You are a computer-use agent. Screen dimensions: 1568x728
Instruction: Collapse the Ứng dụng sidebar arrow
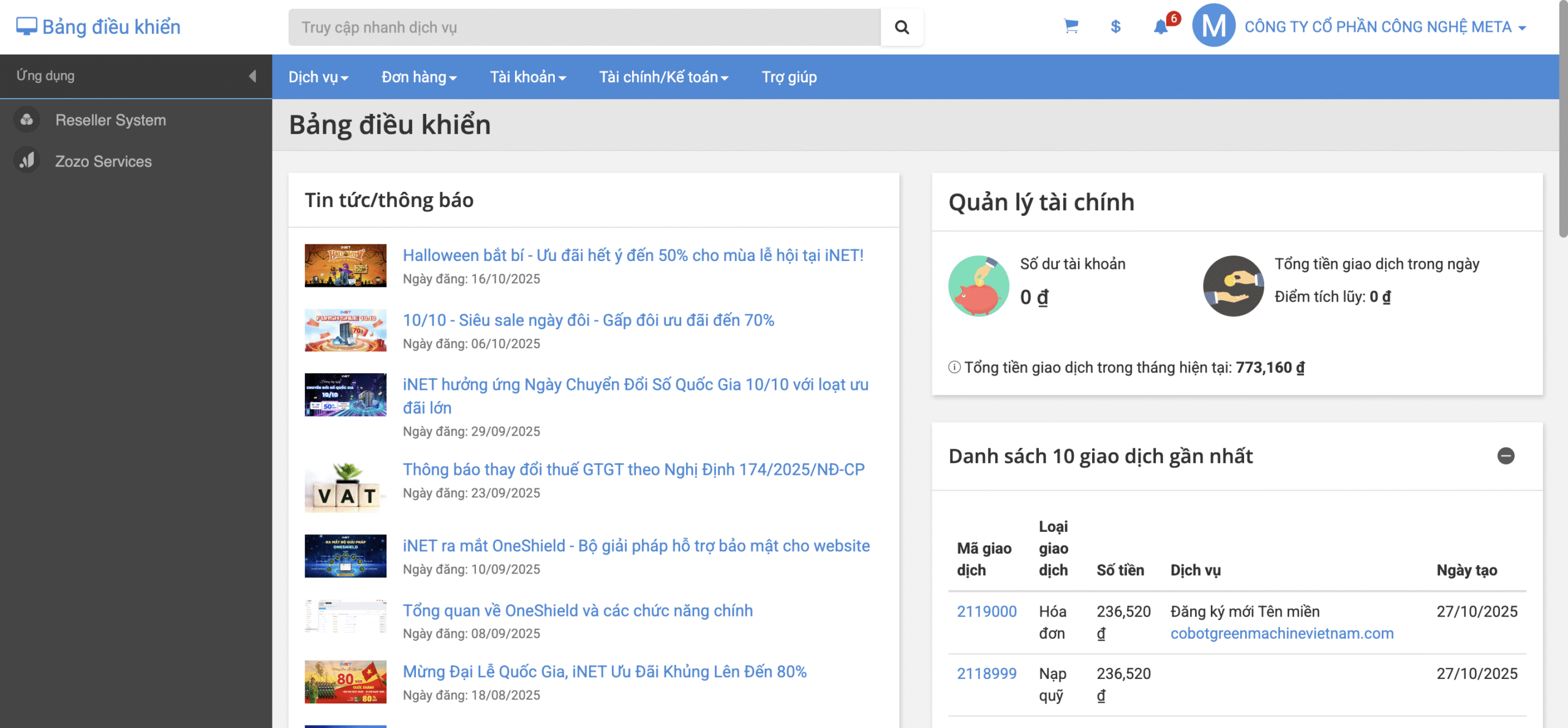point(252,76)
